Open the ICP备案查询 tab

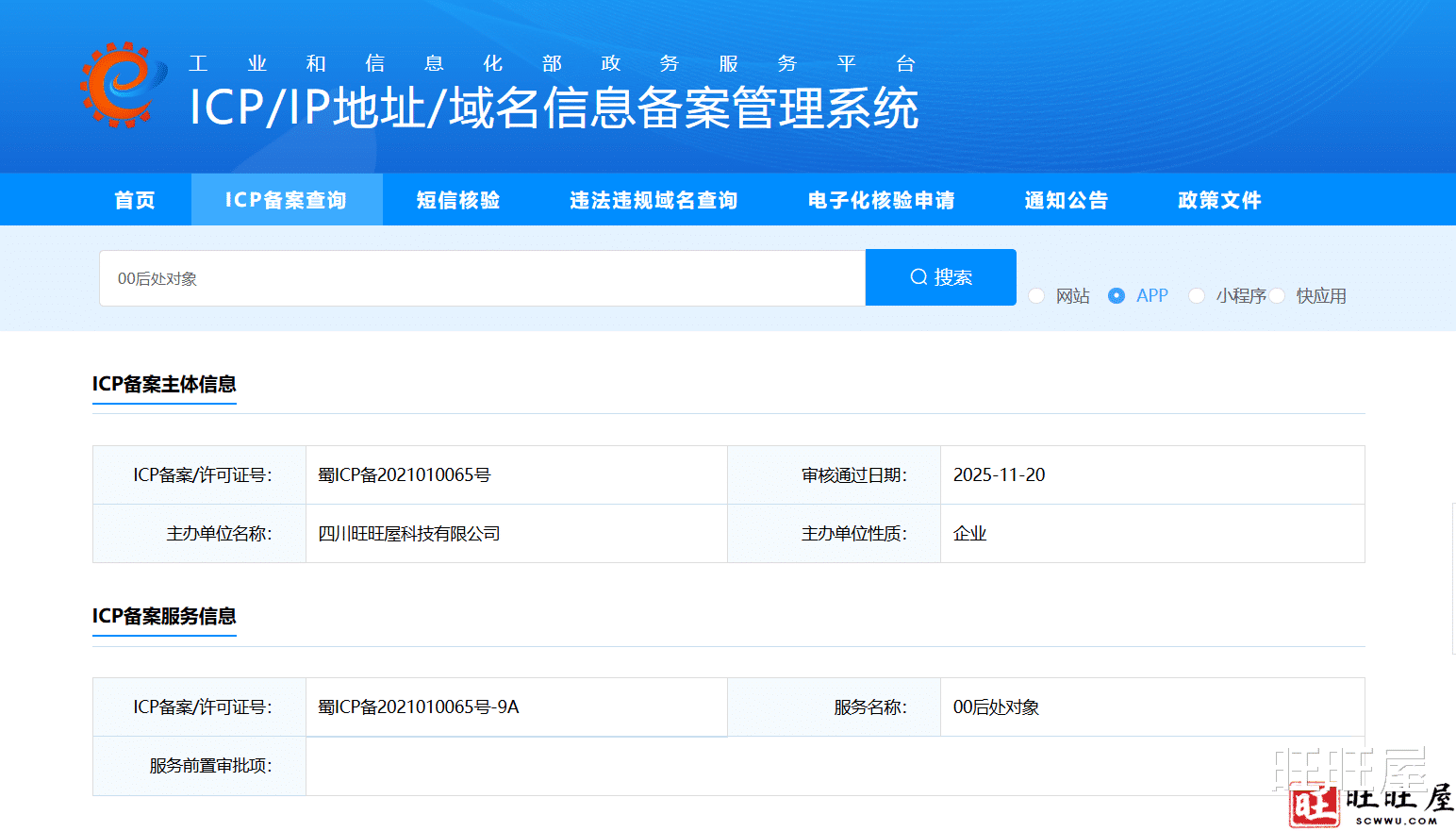pos(287,200)
